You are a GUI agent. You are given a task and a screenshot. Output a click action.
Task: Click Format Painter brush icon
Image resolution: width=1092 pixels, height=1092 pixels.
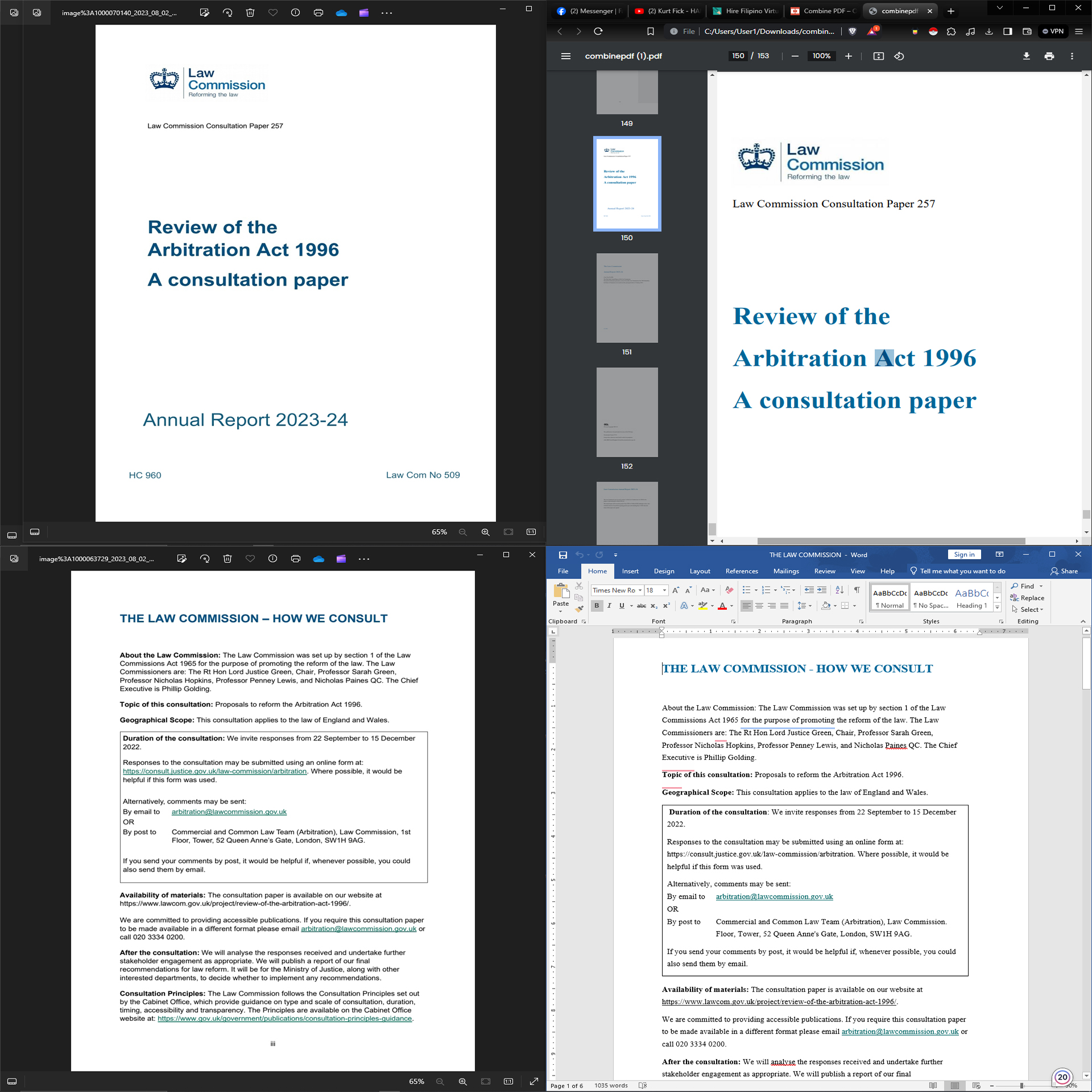pos(579,609)
